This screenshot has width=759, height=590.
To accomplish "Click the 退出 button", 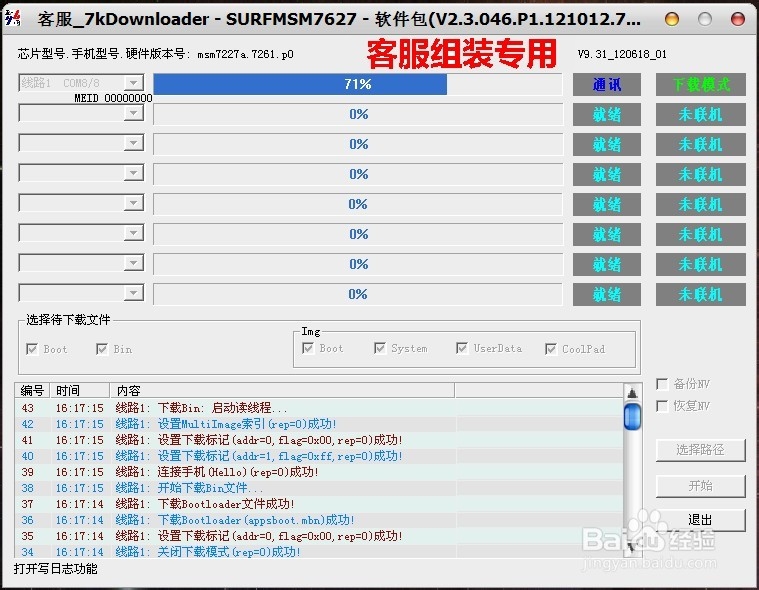I will (x=700, y=520).
